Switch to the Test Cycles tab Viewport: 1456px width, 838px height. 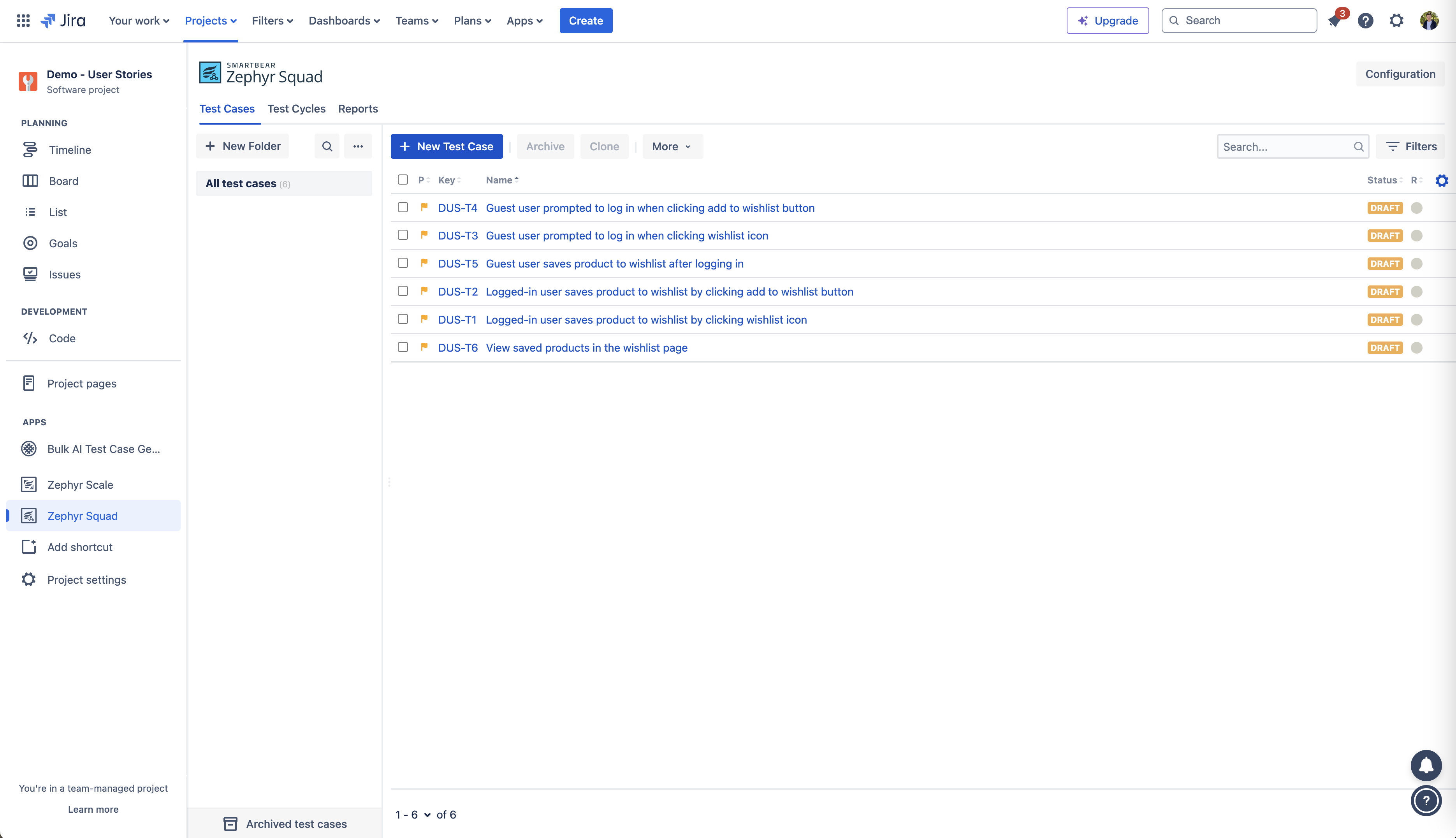point(296,109)
